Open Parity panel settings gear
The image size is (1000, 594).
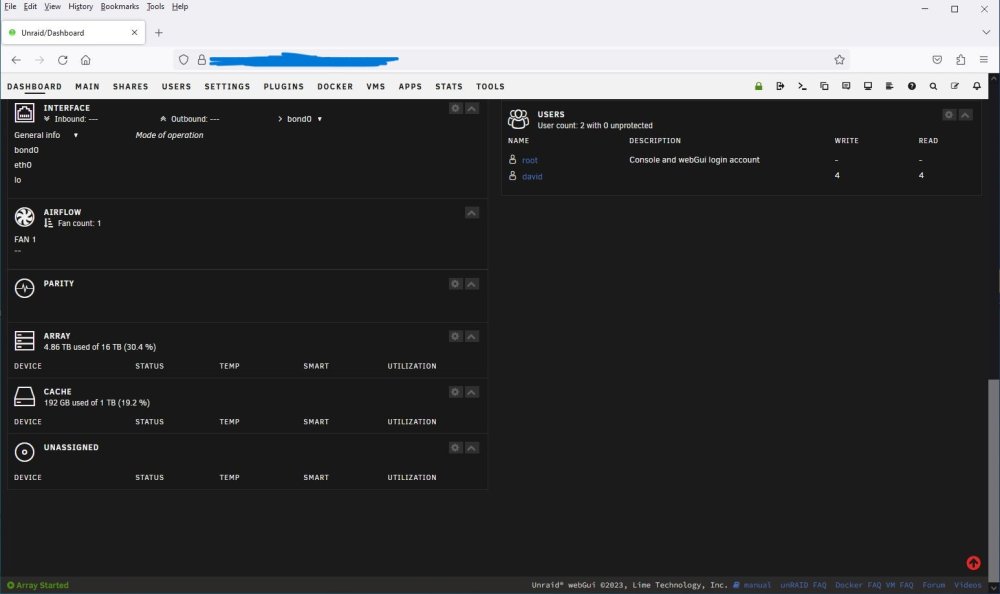coord(455,284)
